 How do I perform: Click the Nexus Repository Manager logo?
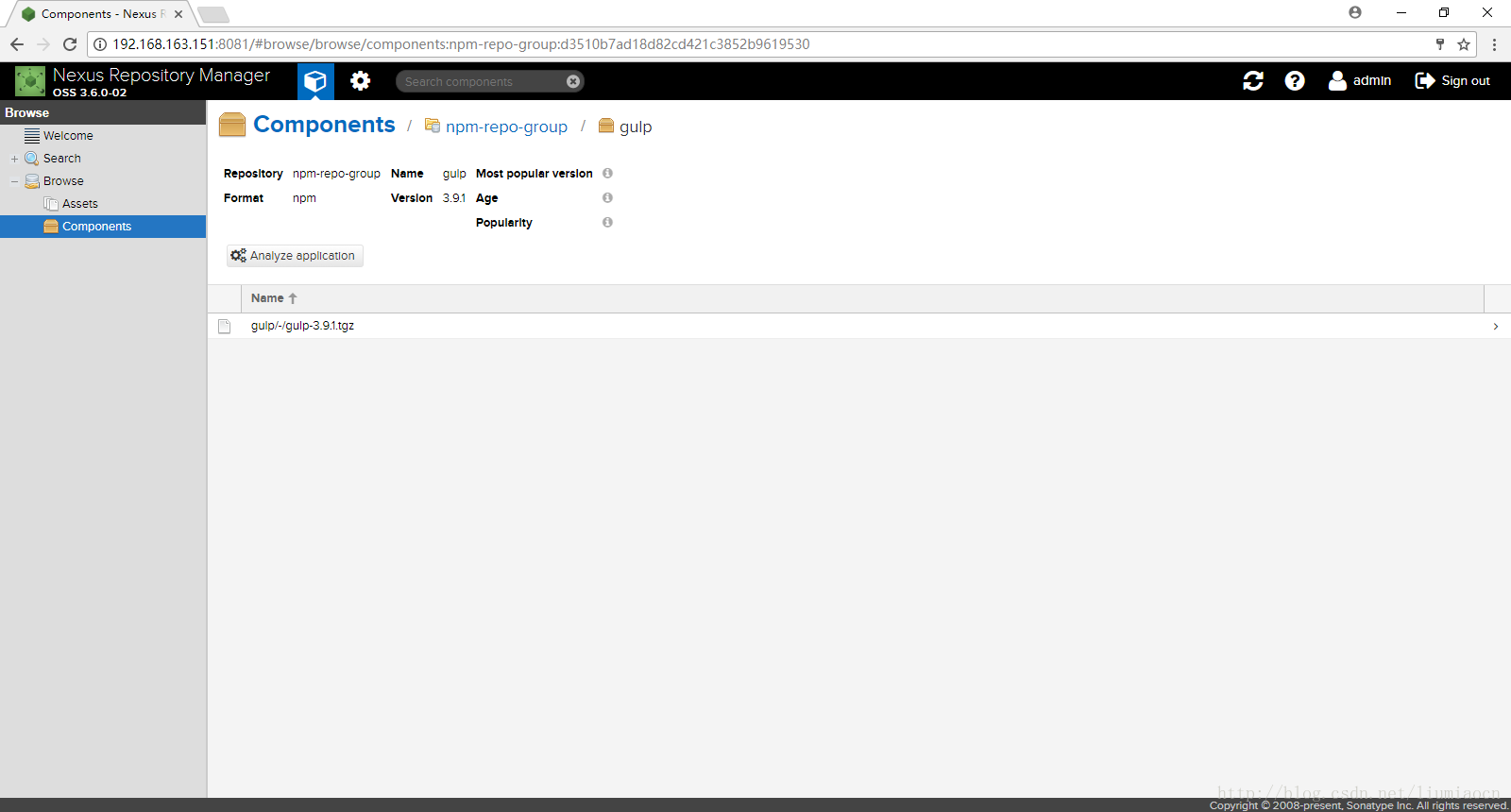30,81
